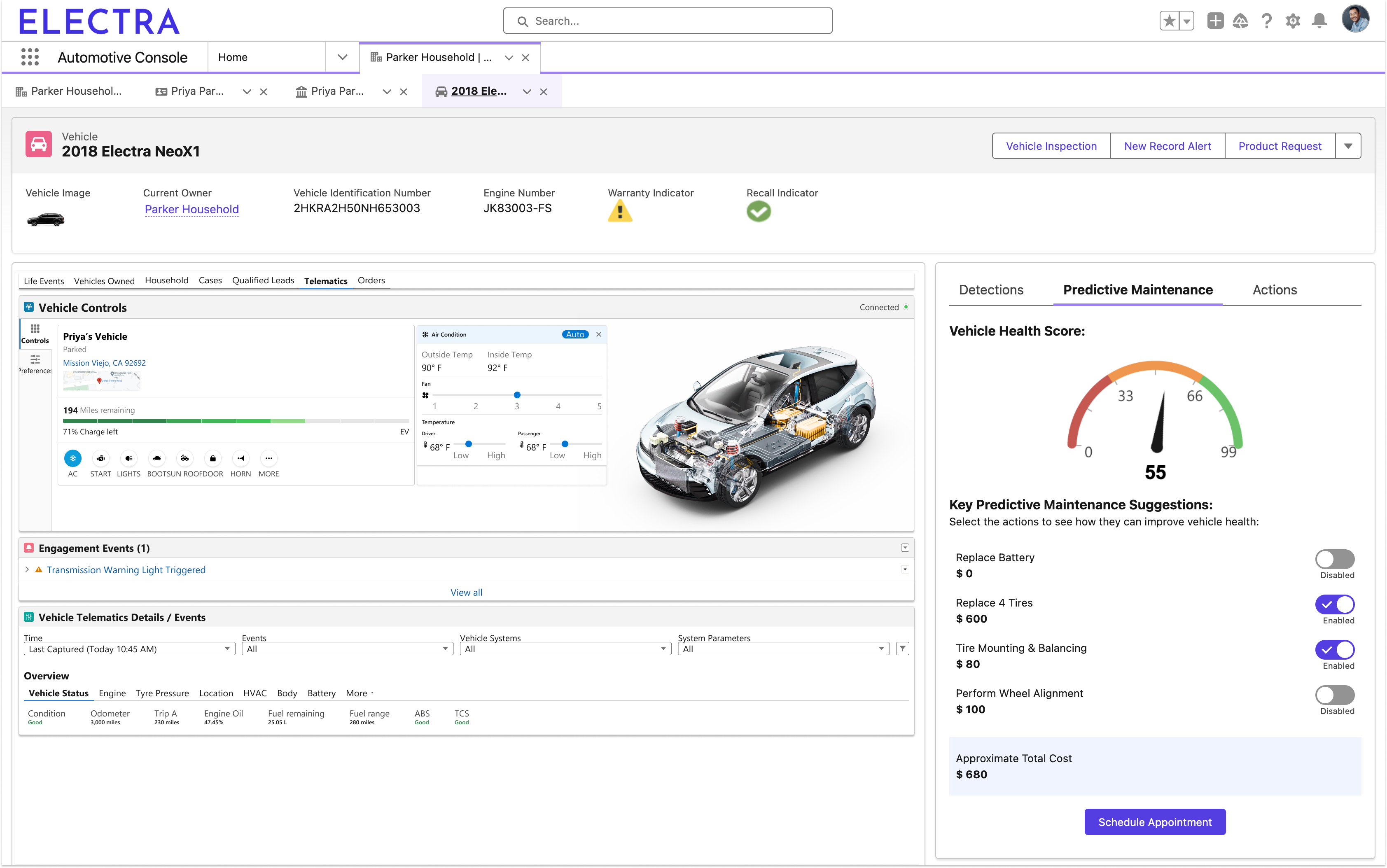Click the fan speed slider handle
This screenshot has width=1387, height=868.
click(x=517, y=395)
